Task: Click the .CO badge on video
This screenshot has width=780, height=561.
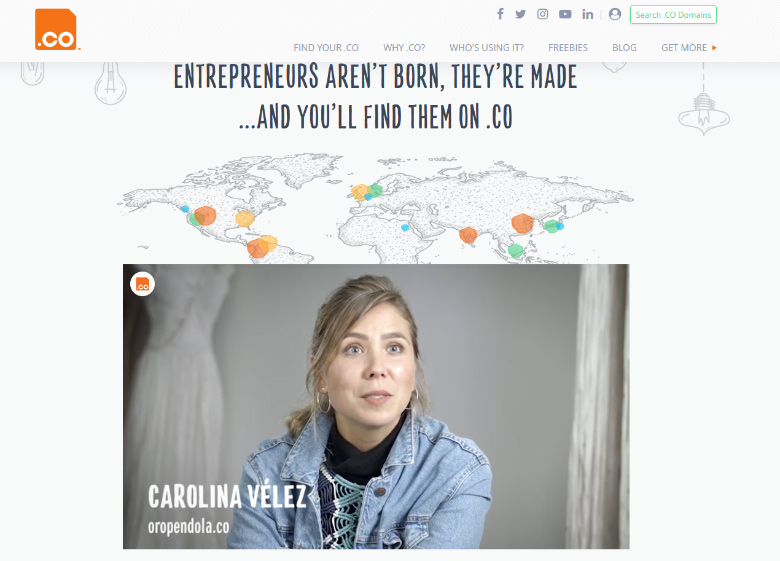Action: tap(142, 284)
